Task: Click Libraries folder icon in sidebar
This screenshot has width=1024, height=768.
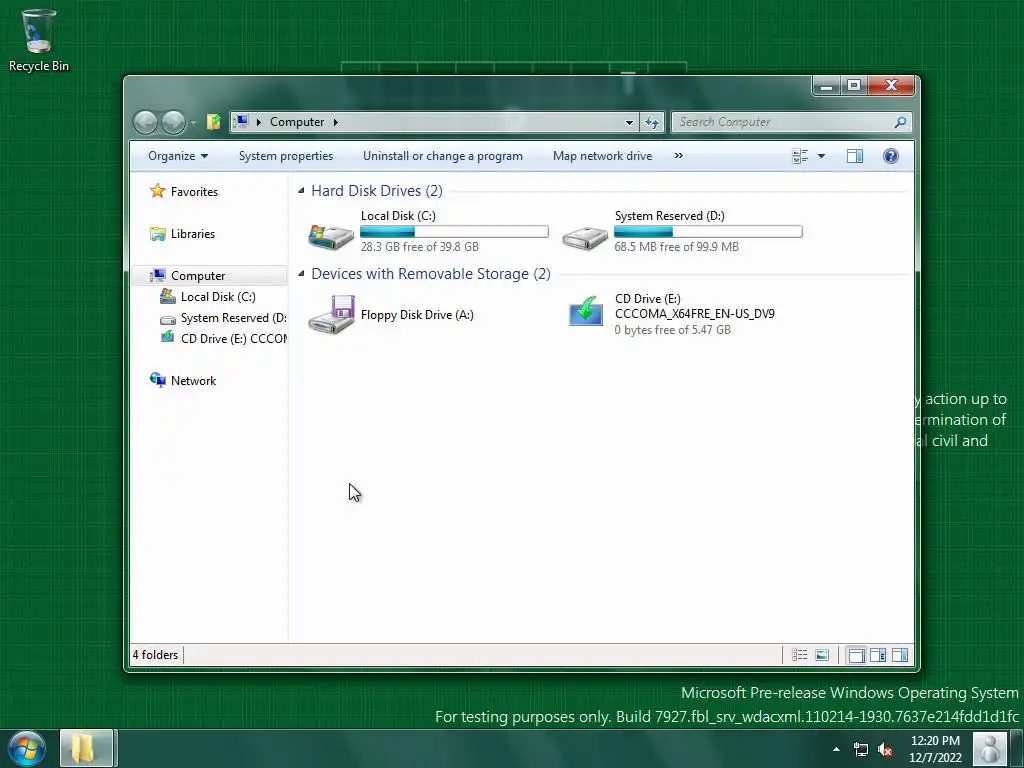Action: 157,233
